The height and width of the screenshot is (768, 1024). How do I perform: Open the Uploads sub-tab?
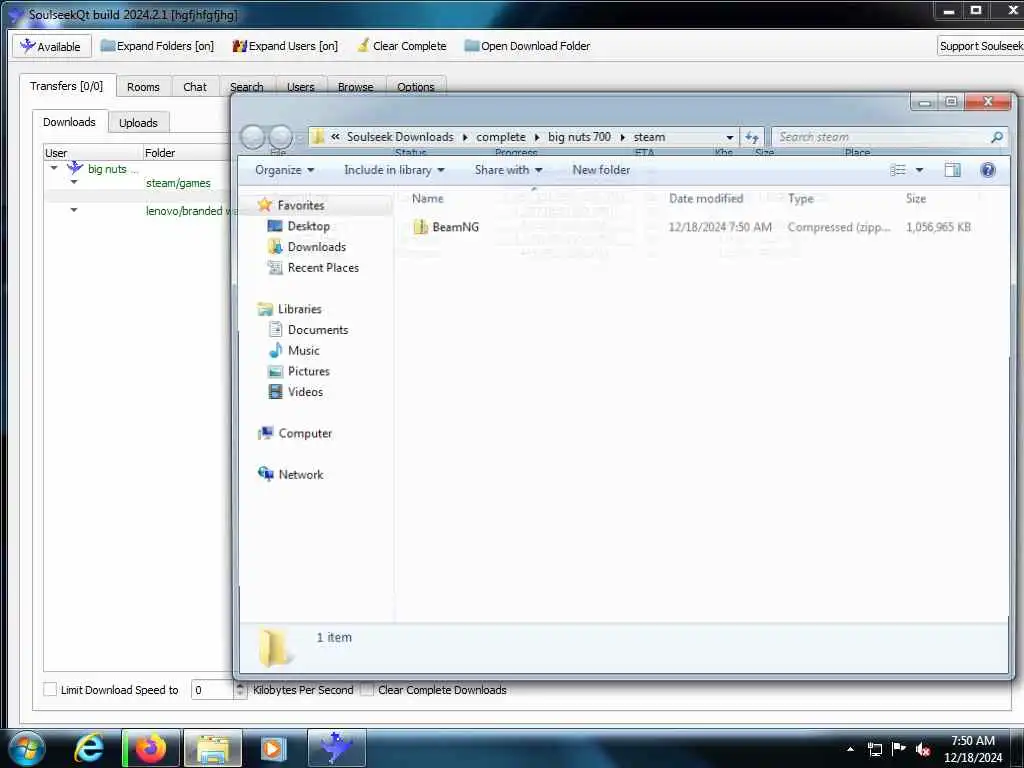(x=138, y=123)
